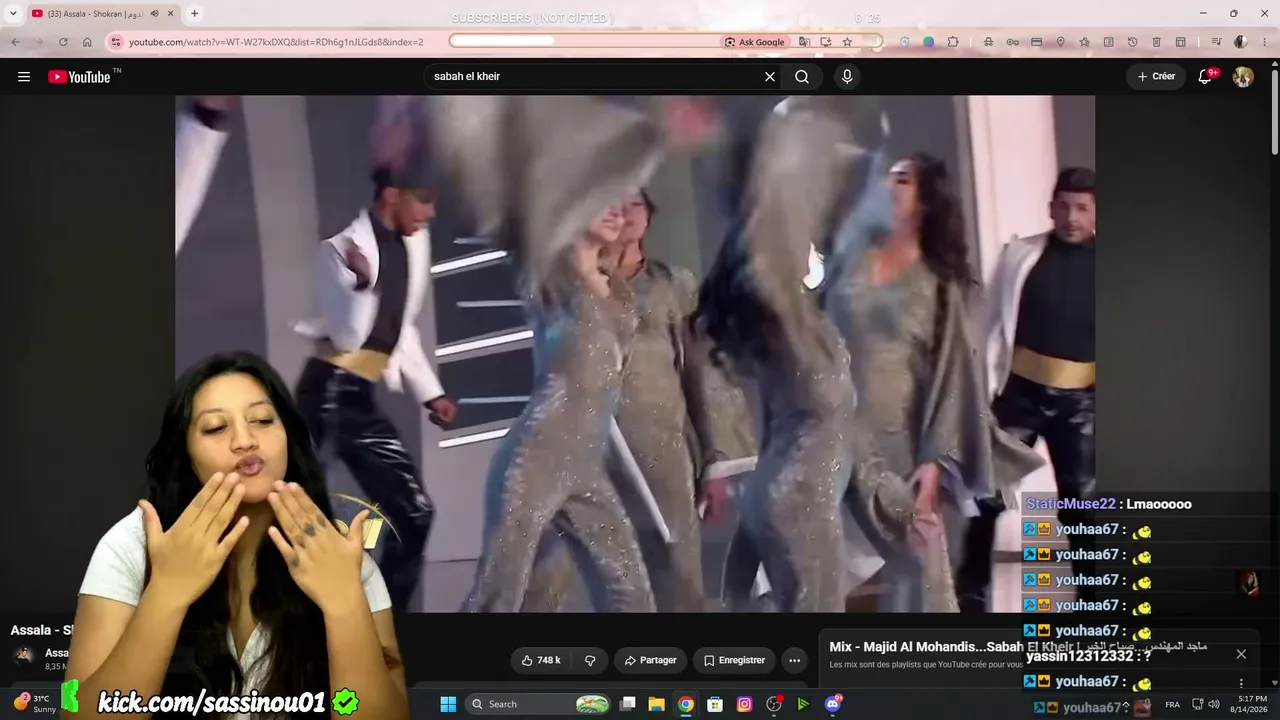Open the tab search dropdown arrow
The image size is (1280, 720).
[x=13, y=13]
